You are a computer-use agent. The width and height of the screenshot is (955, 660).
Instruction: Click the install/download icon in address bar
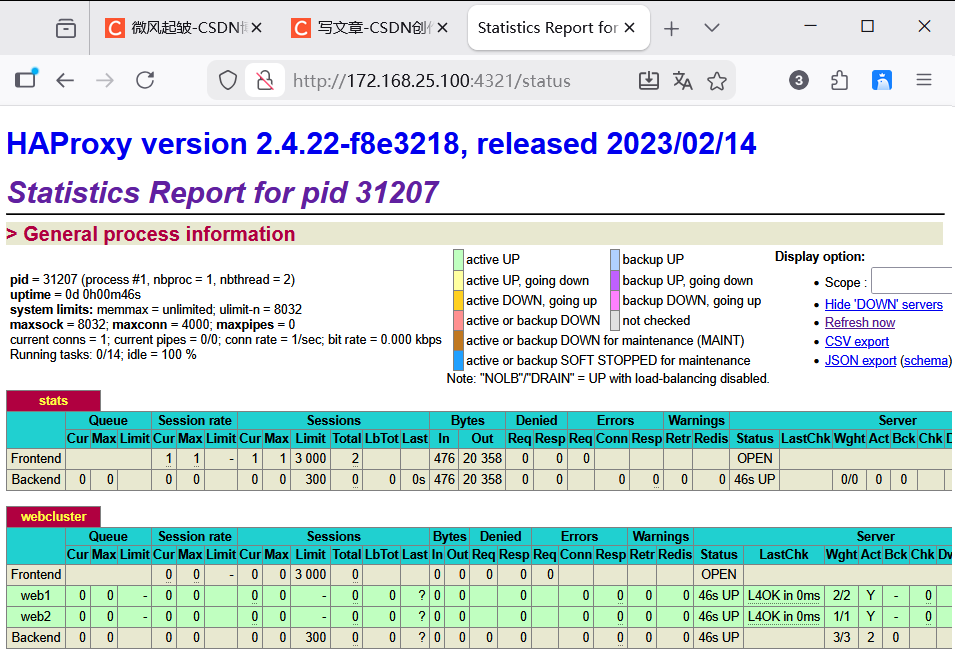point(649,80)
